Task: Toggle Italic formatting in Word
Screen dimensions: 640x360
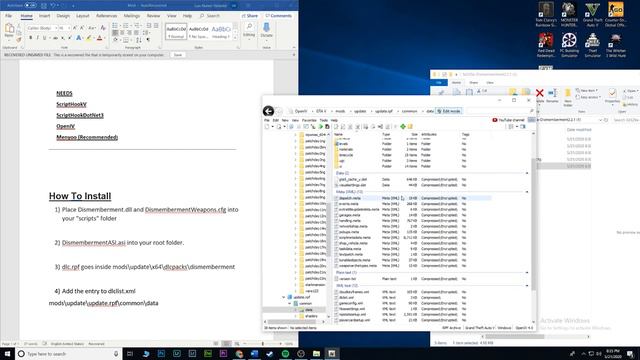Action: point(38,38)
